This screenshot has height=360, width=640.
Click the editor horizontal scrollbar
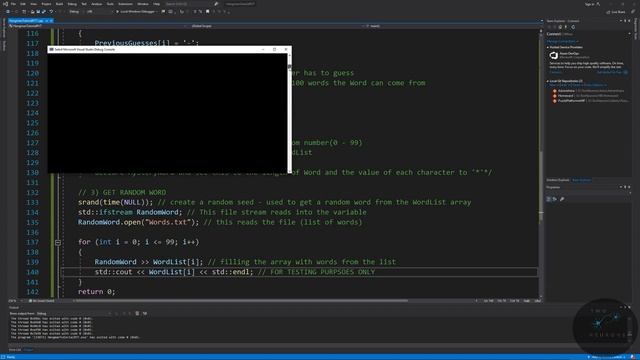(241, 301)
